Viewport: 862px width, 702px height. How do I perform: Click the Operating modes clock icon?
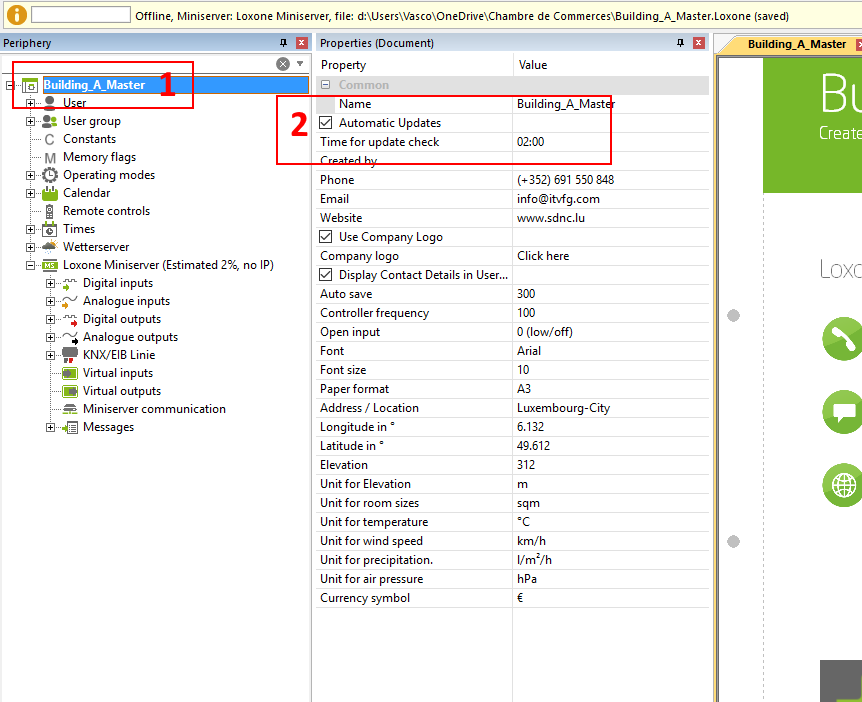pyautogui.click(x=49, y=175)
